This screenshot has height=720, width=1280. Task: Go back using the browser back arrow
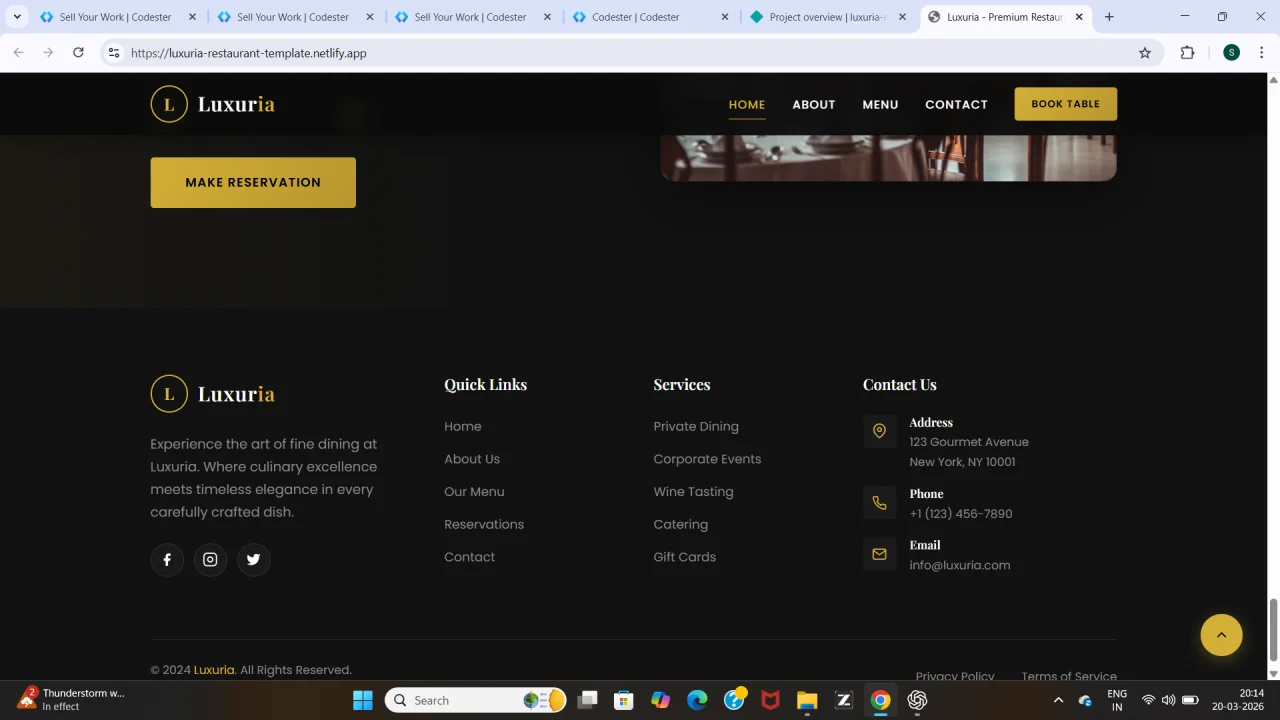point(18,53)
